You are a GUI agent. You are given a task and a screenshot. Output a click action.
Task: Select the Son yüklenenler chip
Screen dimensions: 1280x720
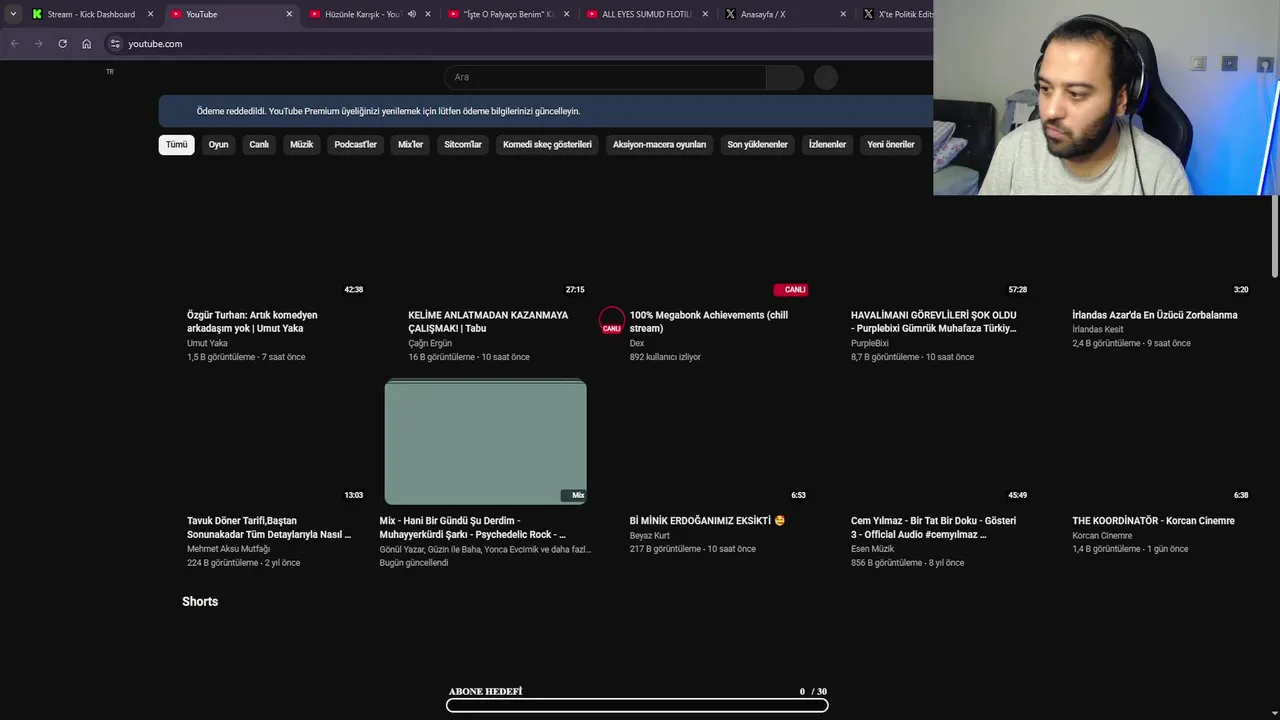[757, 145]
